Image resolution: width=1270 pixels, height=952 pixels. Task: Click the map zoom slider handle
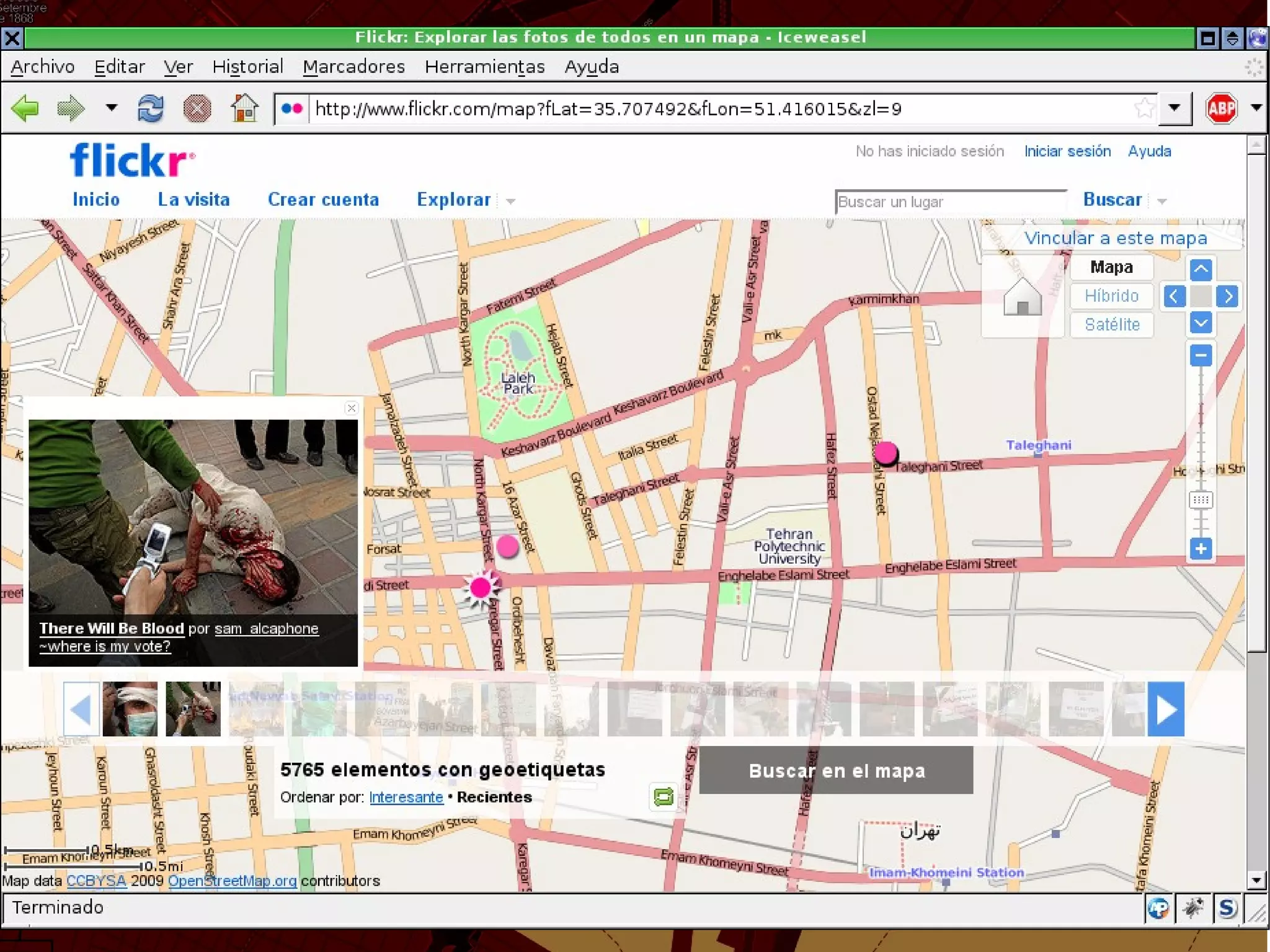1201,500
